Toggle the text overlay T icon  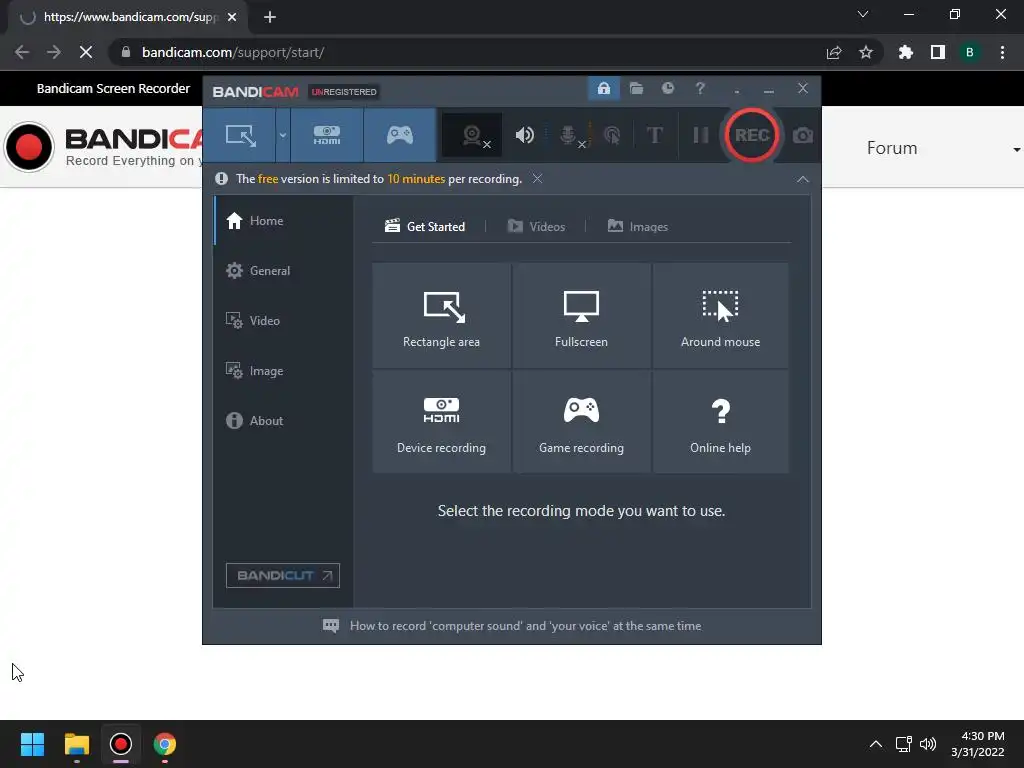click(654, 135)
